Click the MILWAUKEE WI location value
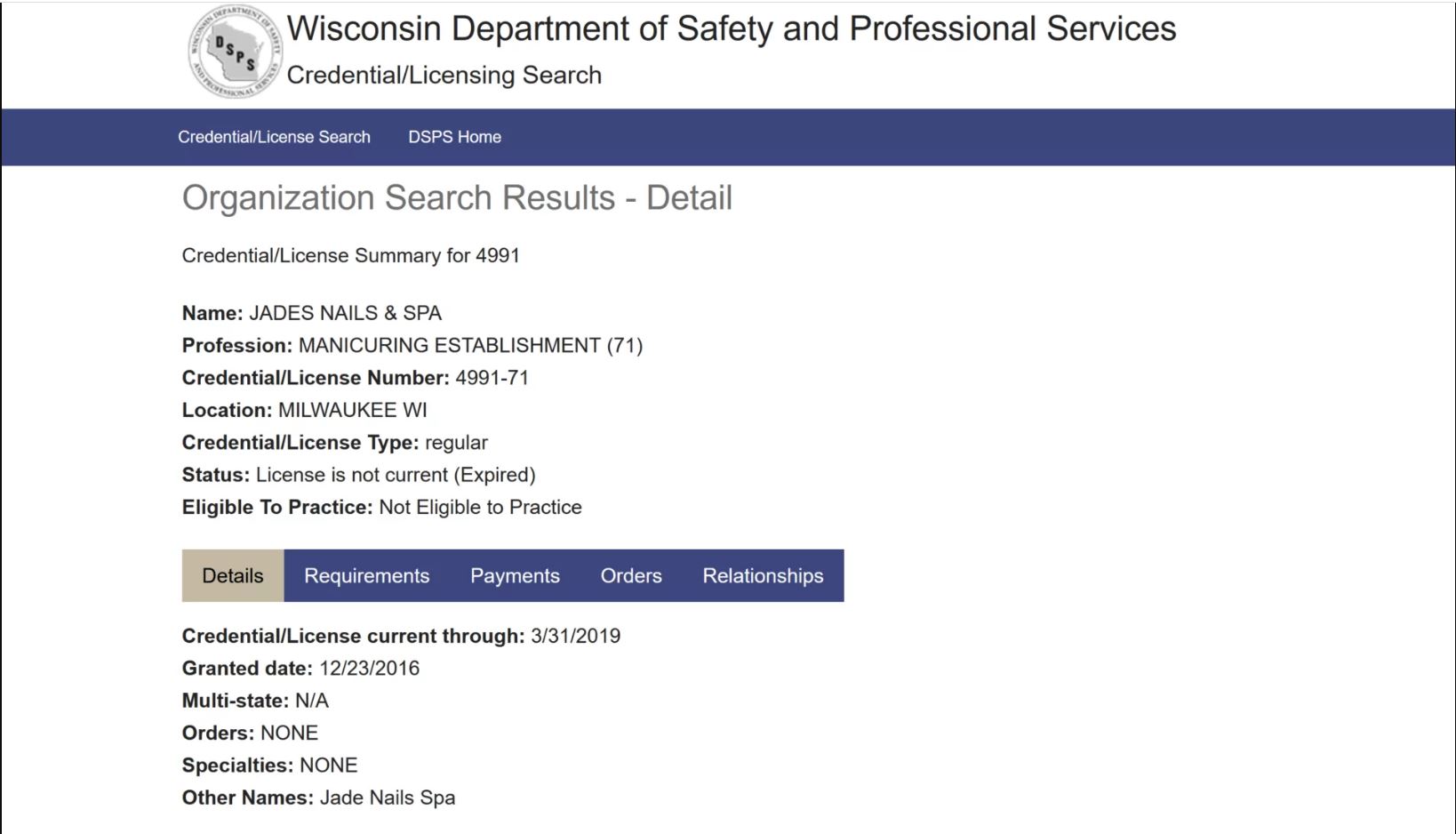Viewport: 1456px width, 834px height. click(x=352, y=410)
